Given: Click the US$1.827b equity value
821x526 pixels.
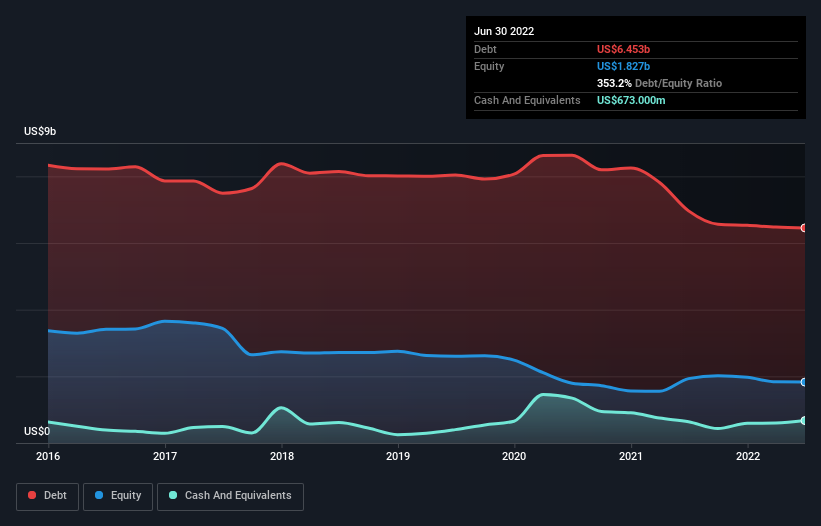Looking at the screenshot, I should pyautogui.click(x=623, y=66).
